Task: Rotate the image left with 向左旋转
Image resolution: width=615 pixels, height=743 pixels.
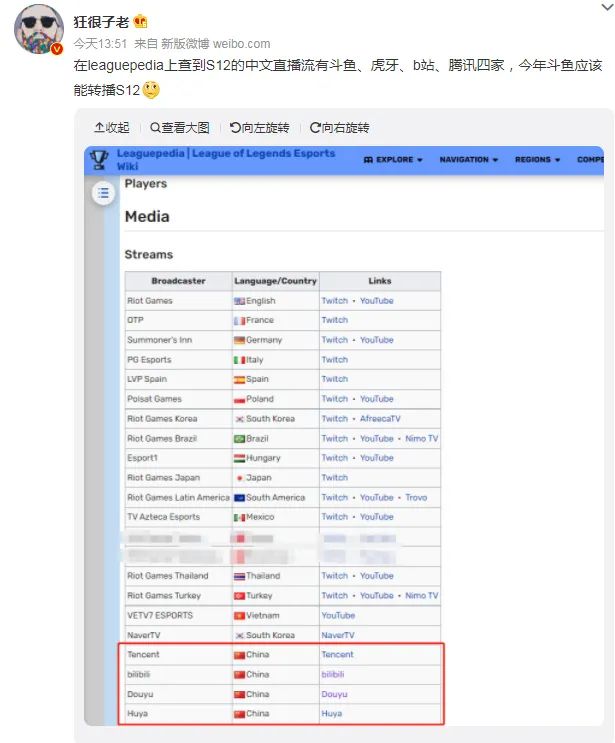Action: [x=259, y=128]
